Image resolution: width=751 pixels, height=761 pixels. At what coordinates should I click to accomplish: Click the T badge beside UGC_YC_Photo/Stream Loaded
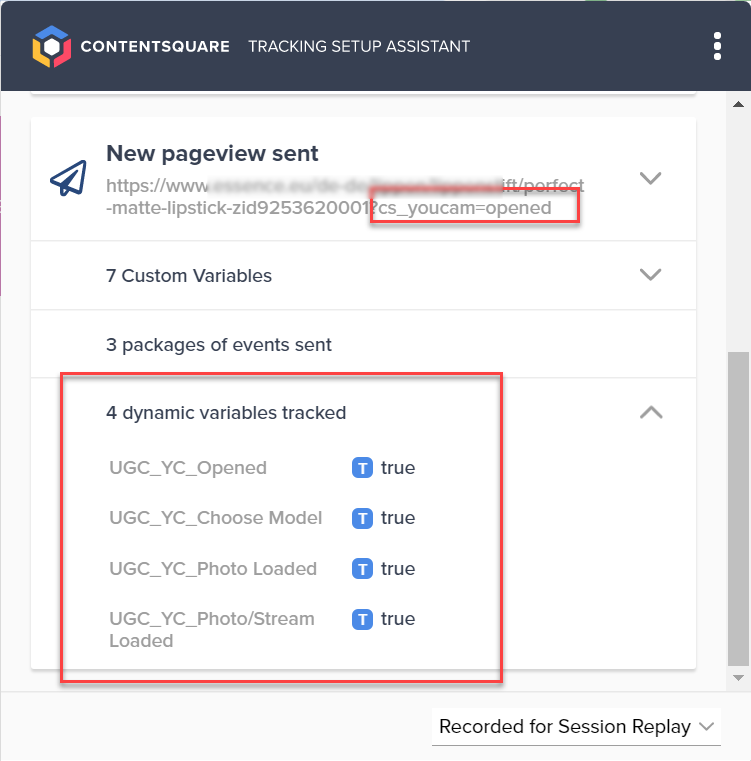click(x=362, y=619)
